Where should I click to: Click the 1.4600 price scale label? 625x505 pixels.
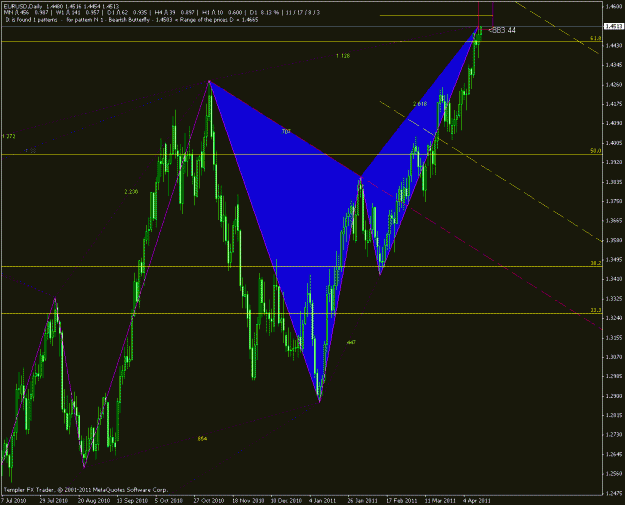pyautogui.click(x=614, y=7)
